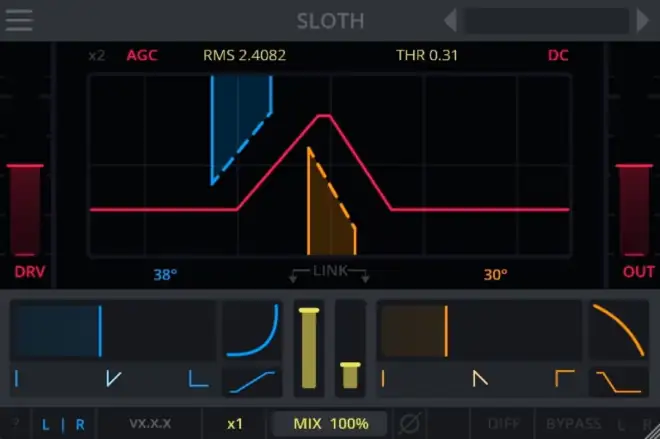
Task: Toggle the phase invert icon
Action: click(410, 423)
